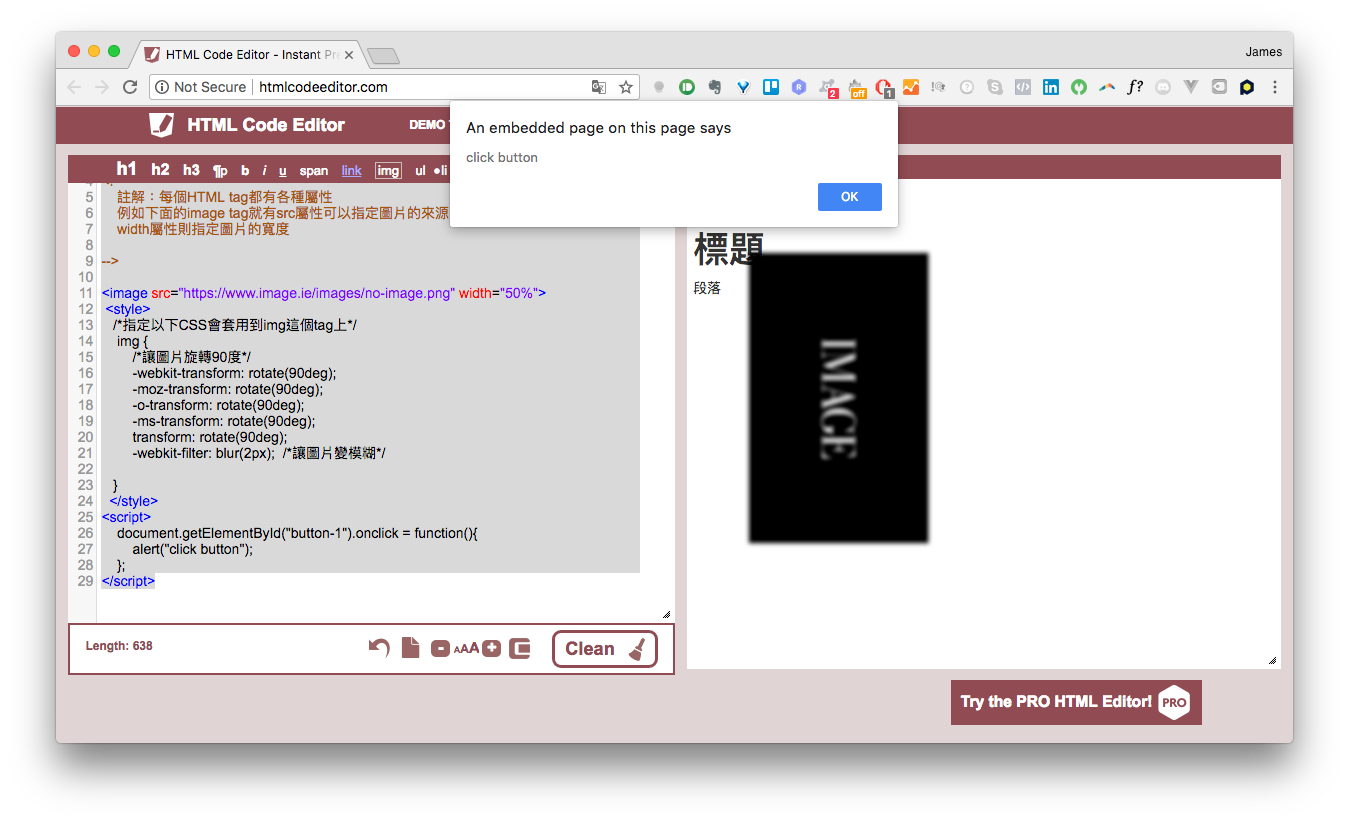Click the extension showing red badge 2
1349x823 pixels.
(827, 88)
